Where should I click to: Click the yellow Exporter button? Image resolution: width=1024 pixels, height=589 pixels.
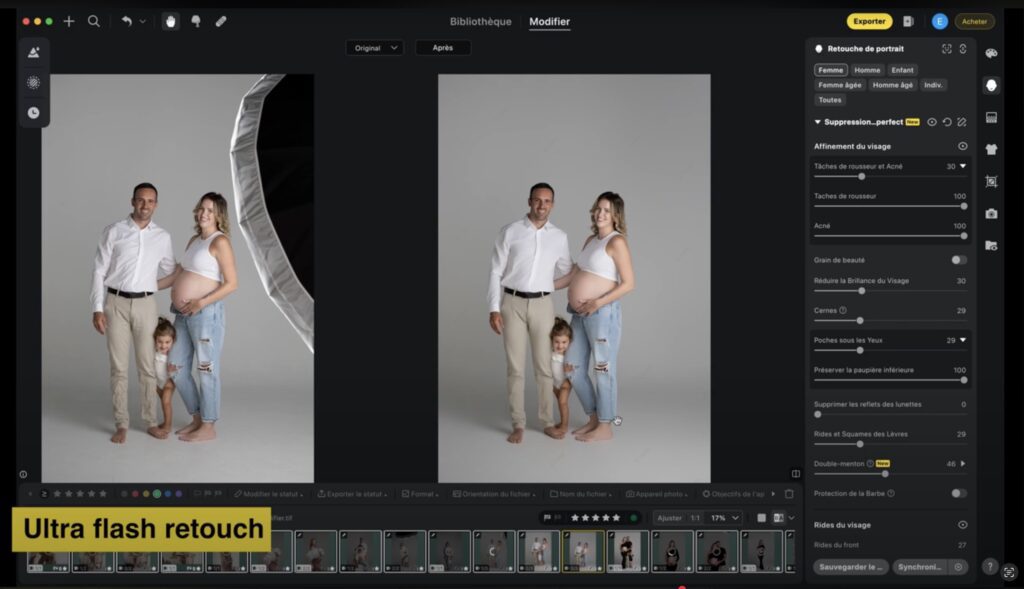(869, 21)
